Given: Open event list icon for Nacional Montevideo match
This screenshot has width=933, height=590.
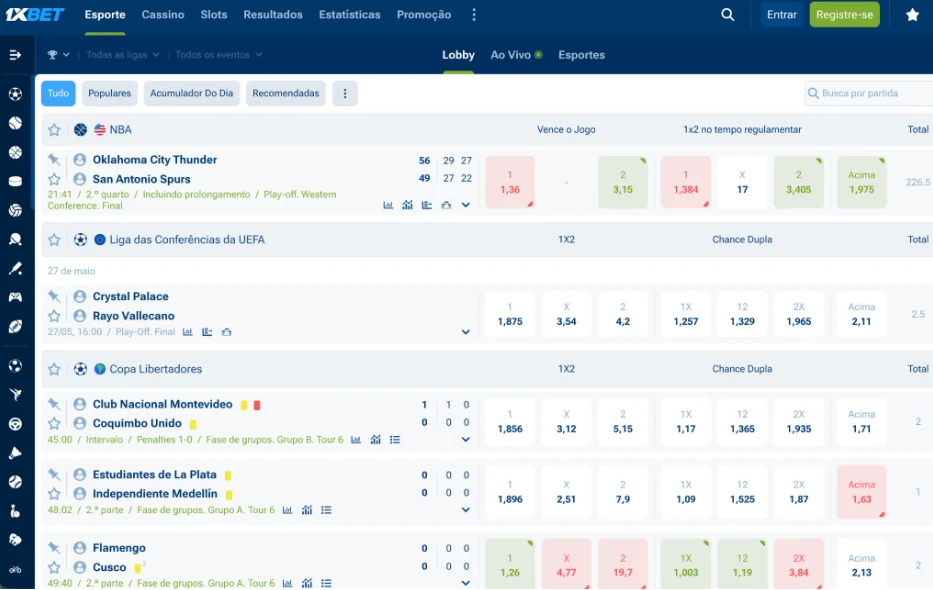Looking at the screenshot, I should [x=395, y=440].
